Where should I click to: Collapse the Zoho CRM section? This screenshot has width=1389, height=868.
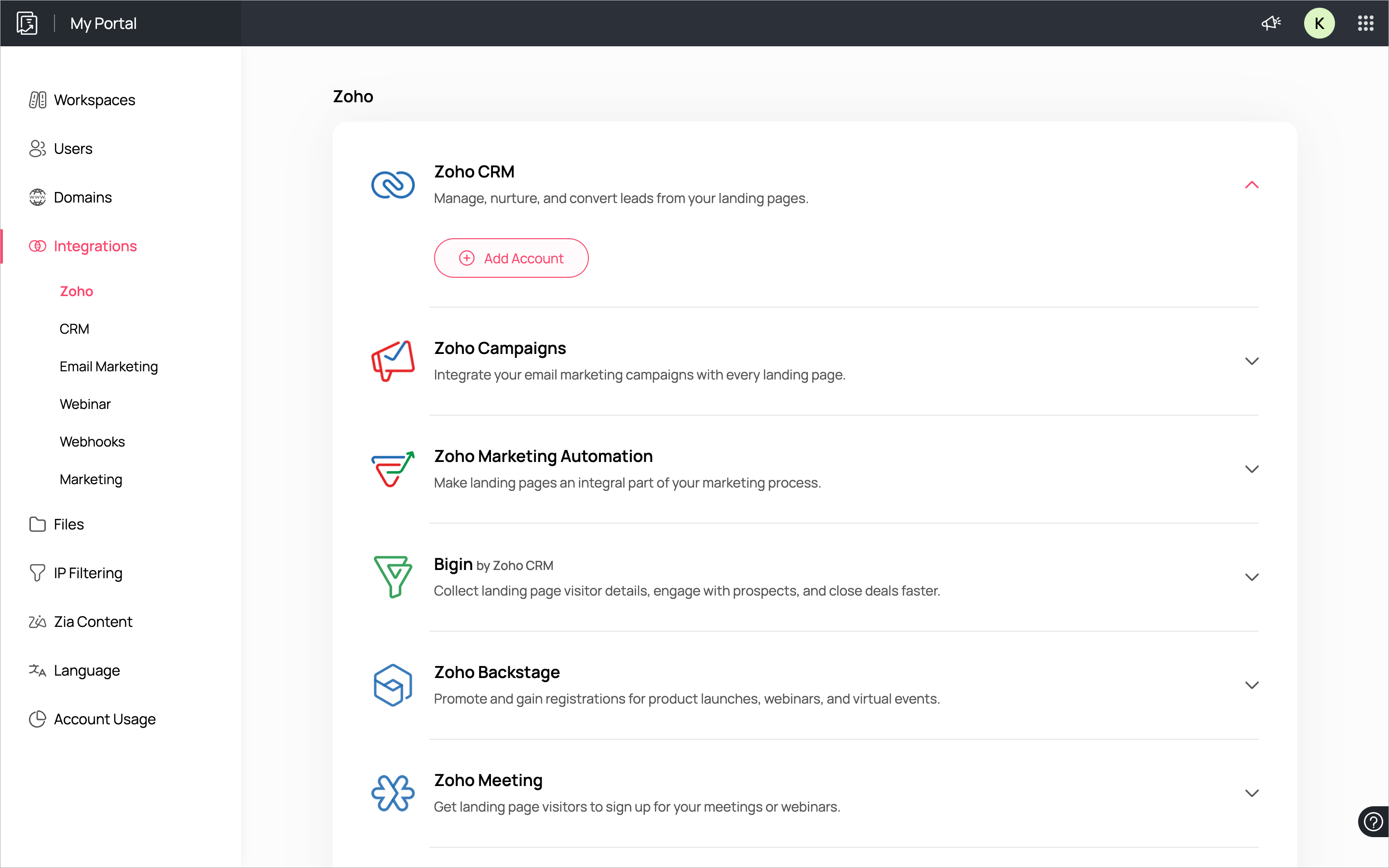click(1251, 185)
